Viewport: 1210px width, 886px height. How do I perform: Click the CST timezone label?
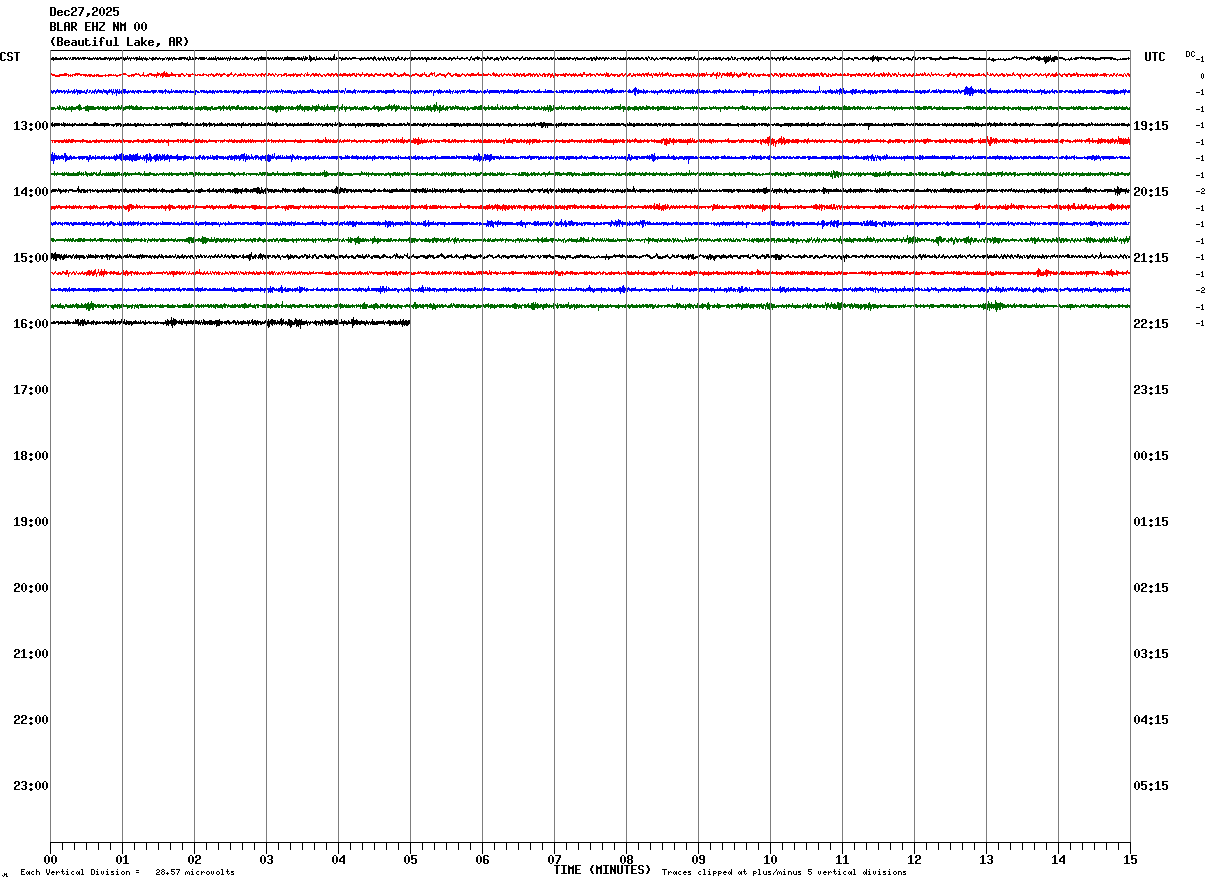[10, 57]
